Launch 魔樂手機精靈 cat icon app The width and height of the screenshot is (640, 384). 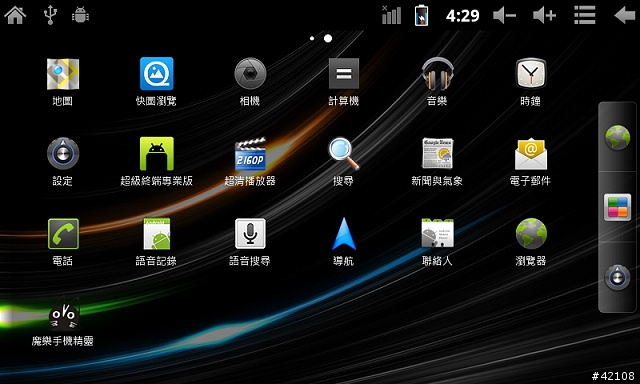tap(64, 314)
